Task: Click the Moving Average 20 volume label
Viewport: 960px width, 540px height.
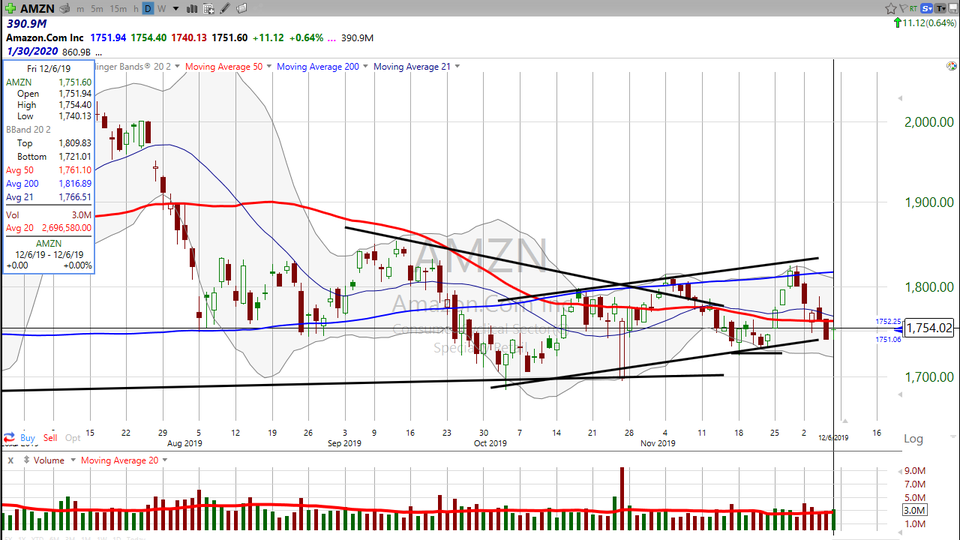Action: [119, 460]
